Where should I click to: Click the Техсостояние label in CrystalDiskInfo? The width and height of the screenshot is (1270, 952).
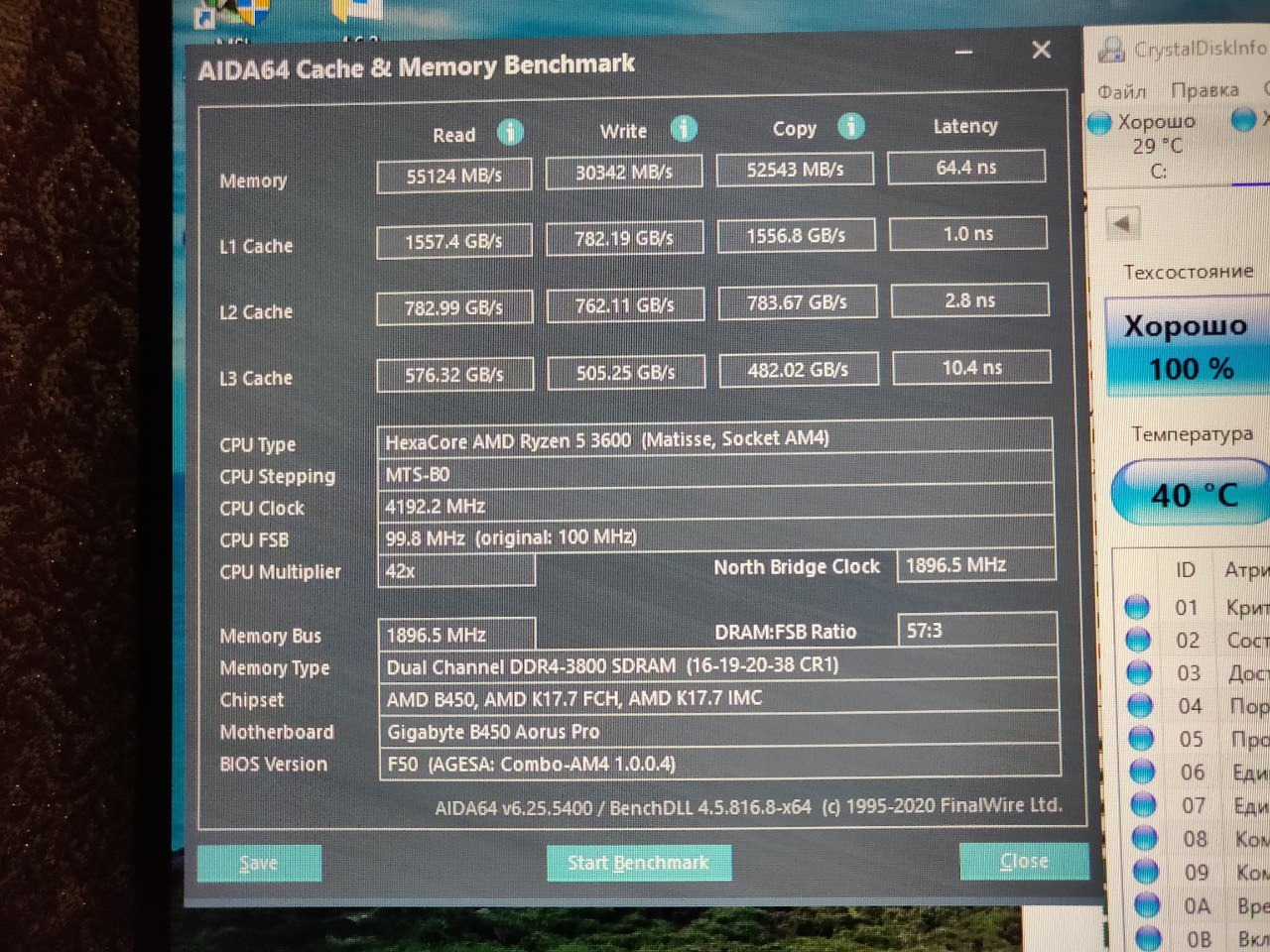coord(1188,271)
